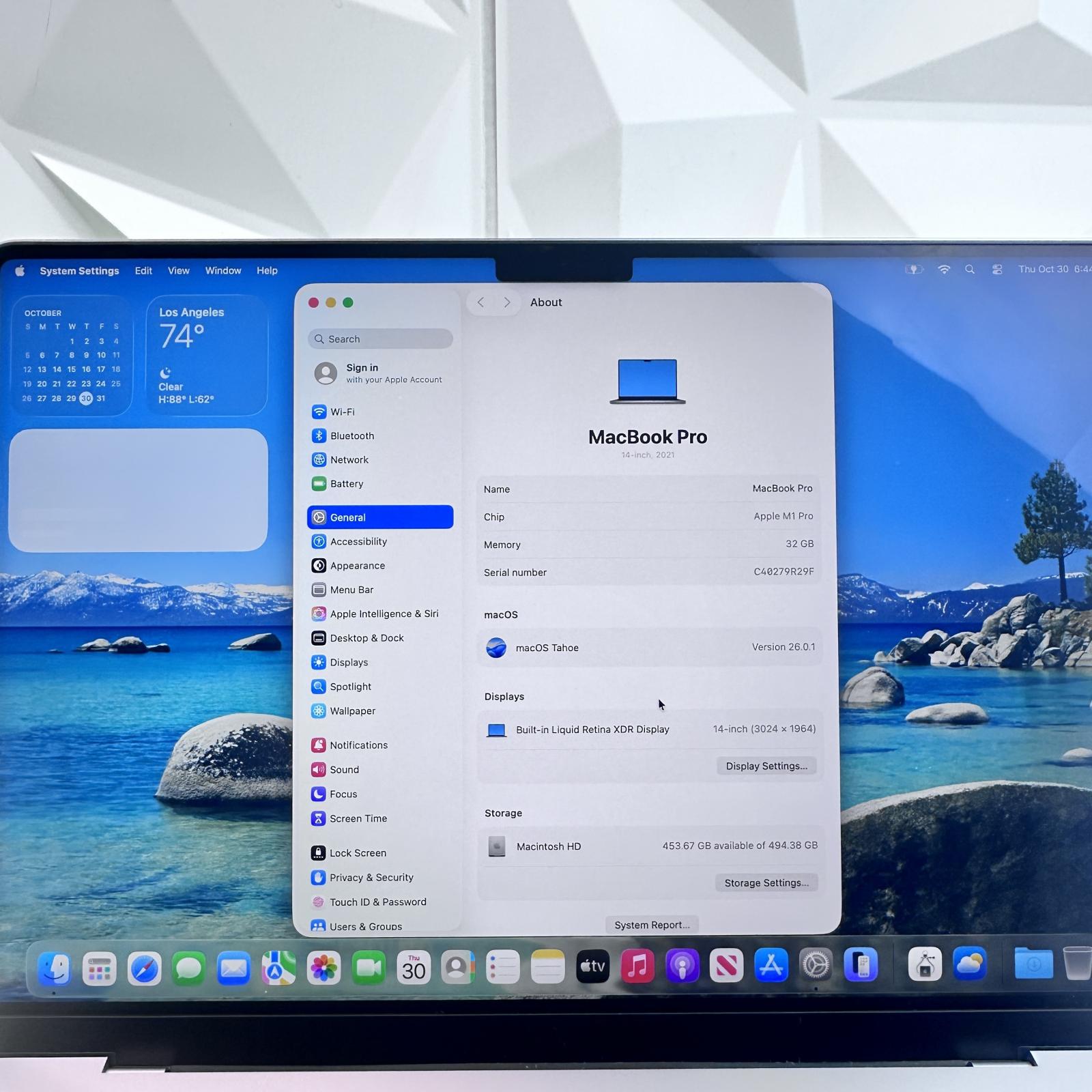The image size is (1092, 1092).
Task: Click the Wi-Fi icon in the menu bar
Action: coord(945,269)
